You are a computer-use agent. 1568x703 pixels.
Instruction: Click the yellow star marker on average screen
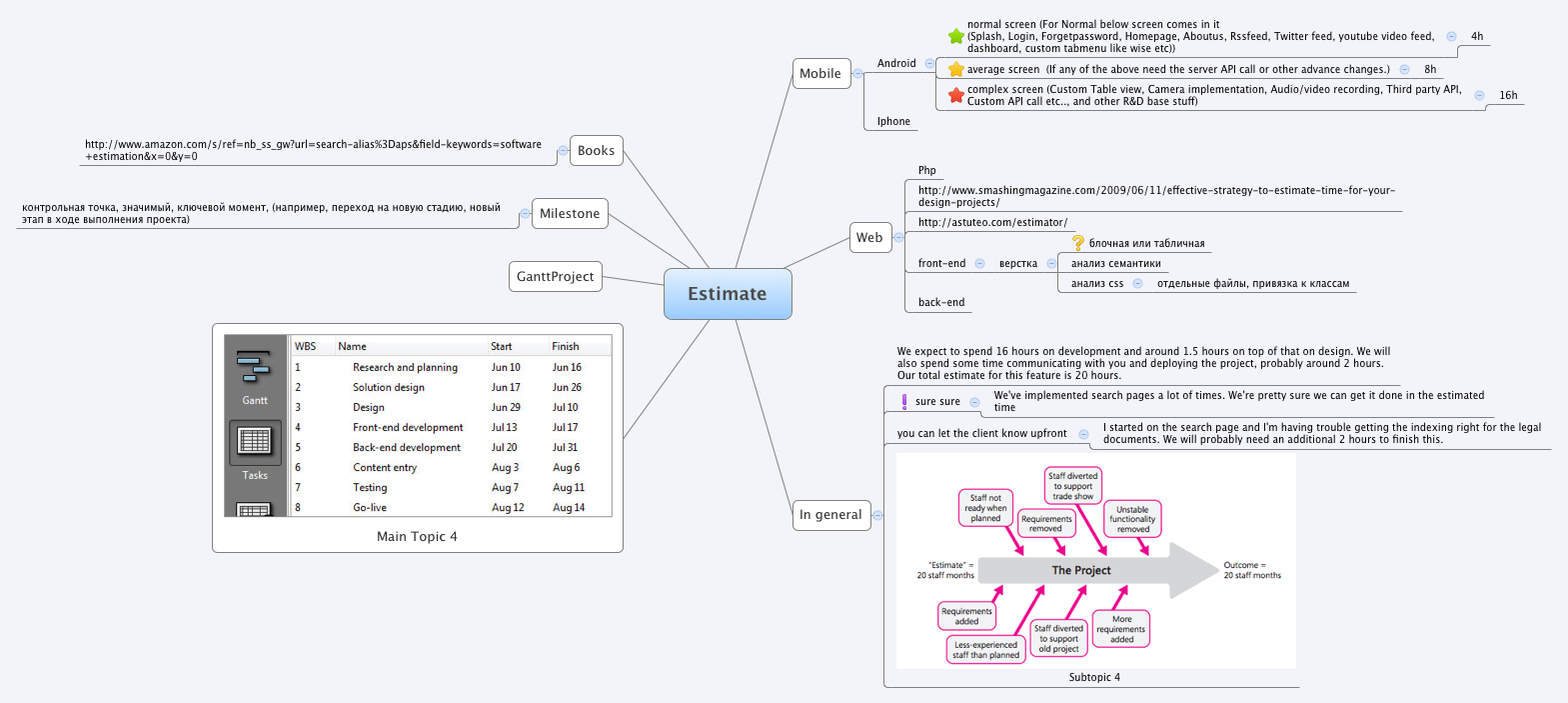click(956, 69)
